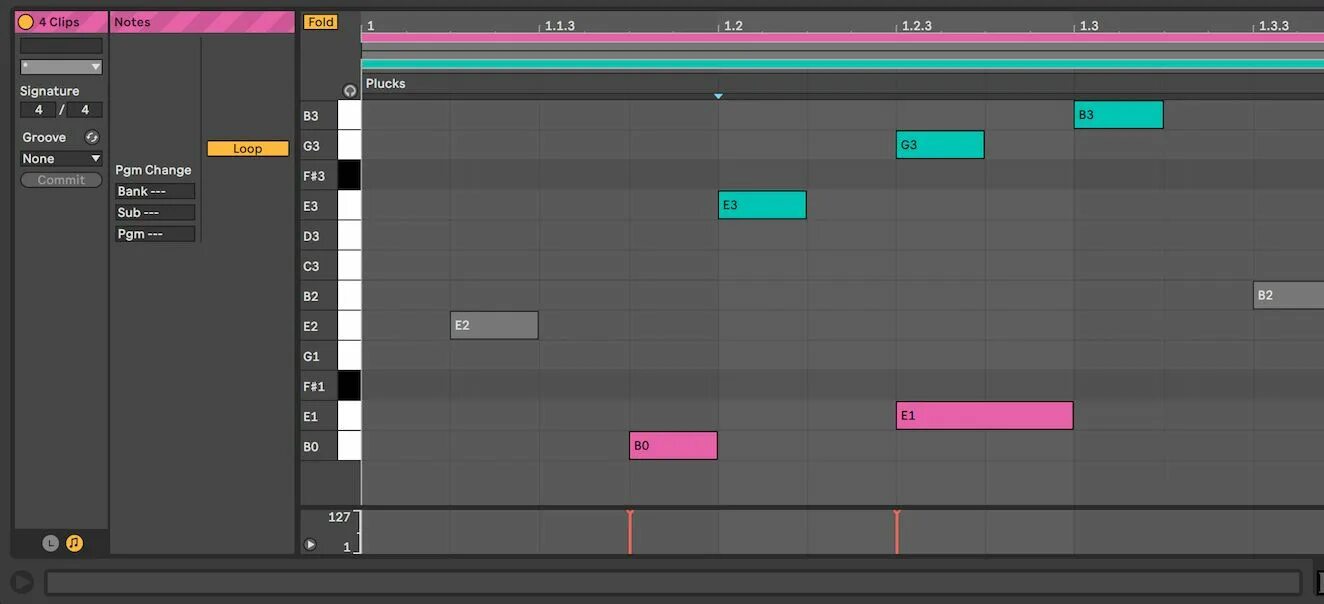The width and height of the screenshot is (1324, 604).
Task: Click the bottom status bar field
Action: pos(673,582)
